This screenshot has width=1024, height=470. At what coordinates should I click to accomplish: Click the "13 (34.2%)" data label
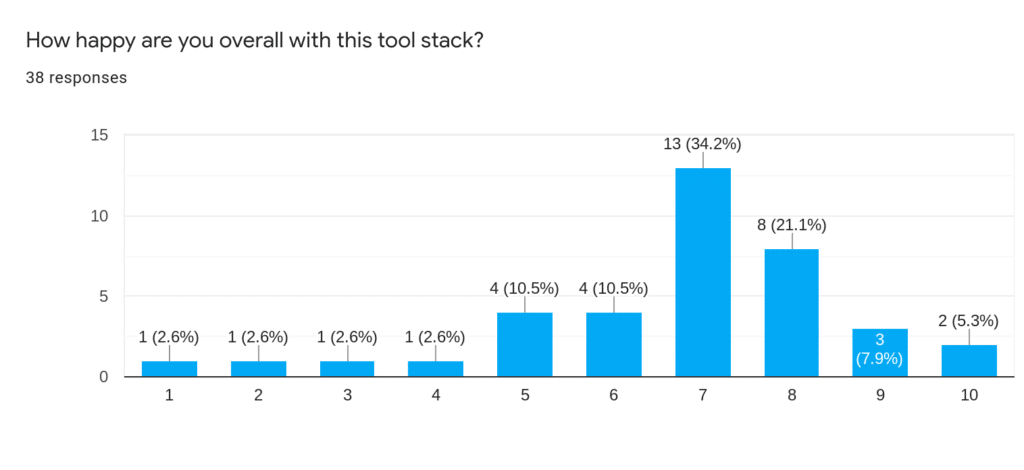coord(703,144)
